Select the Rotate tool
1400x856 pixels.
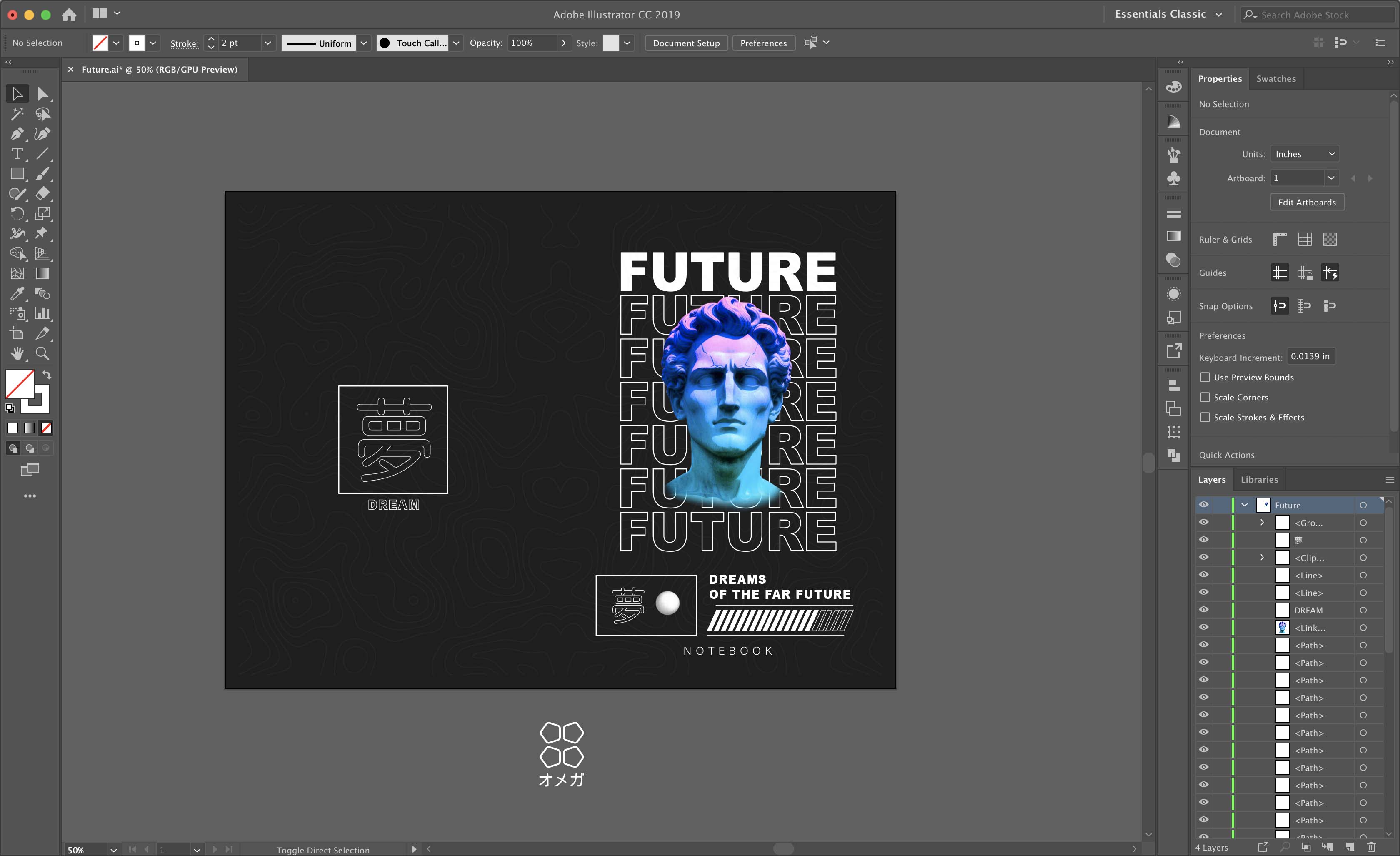point(17,213)
